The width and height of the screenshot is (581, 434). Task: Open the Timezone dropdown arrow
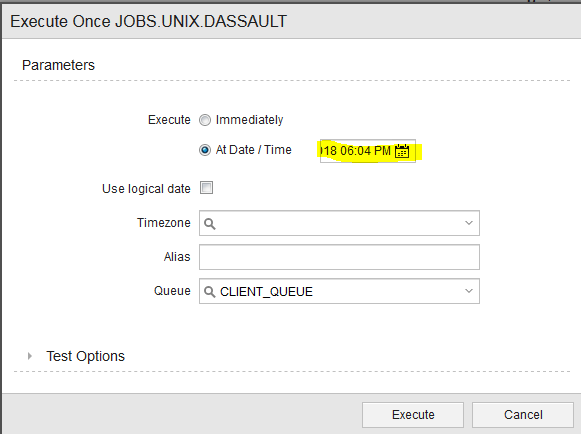[x=469, y=223]
